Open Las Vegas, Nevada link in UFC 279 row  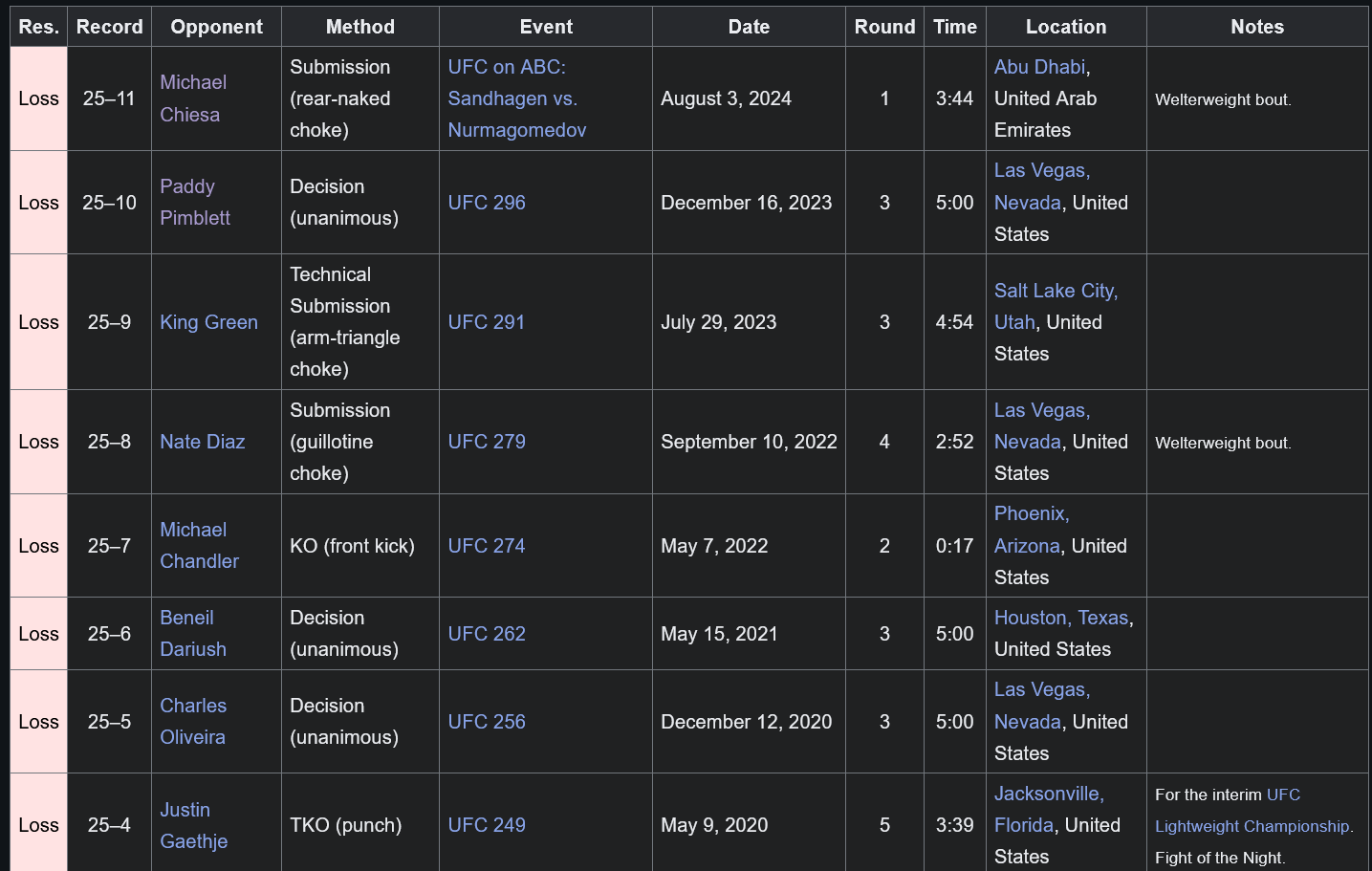[x=1041, y=425]
